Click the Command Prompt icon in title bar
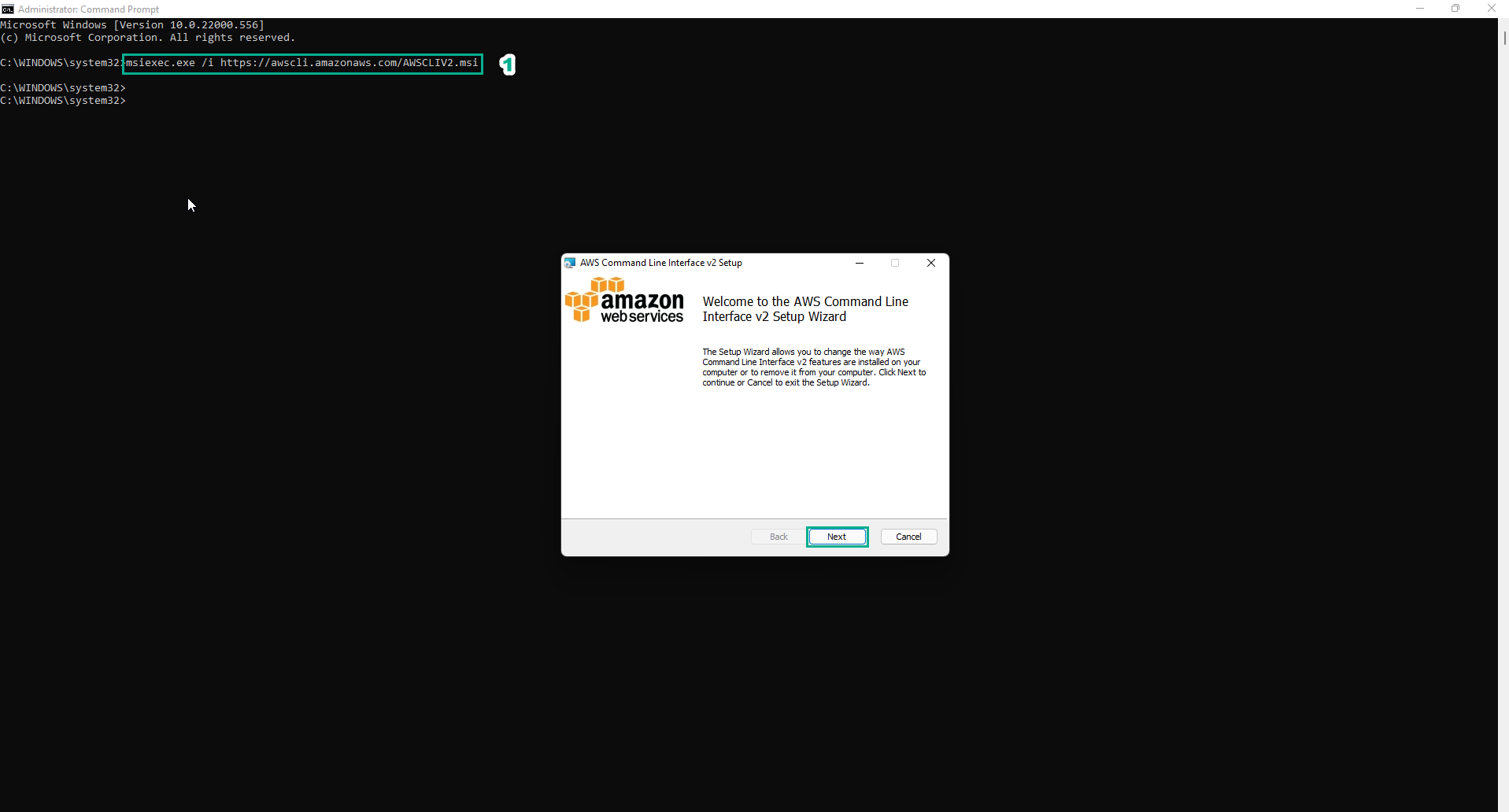 pyautogui.click(x=8, y=9)
